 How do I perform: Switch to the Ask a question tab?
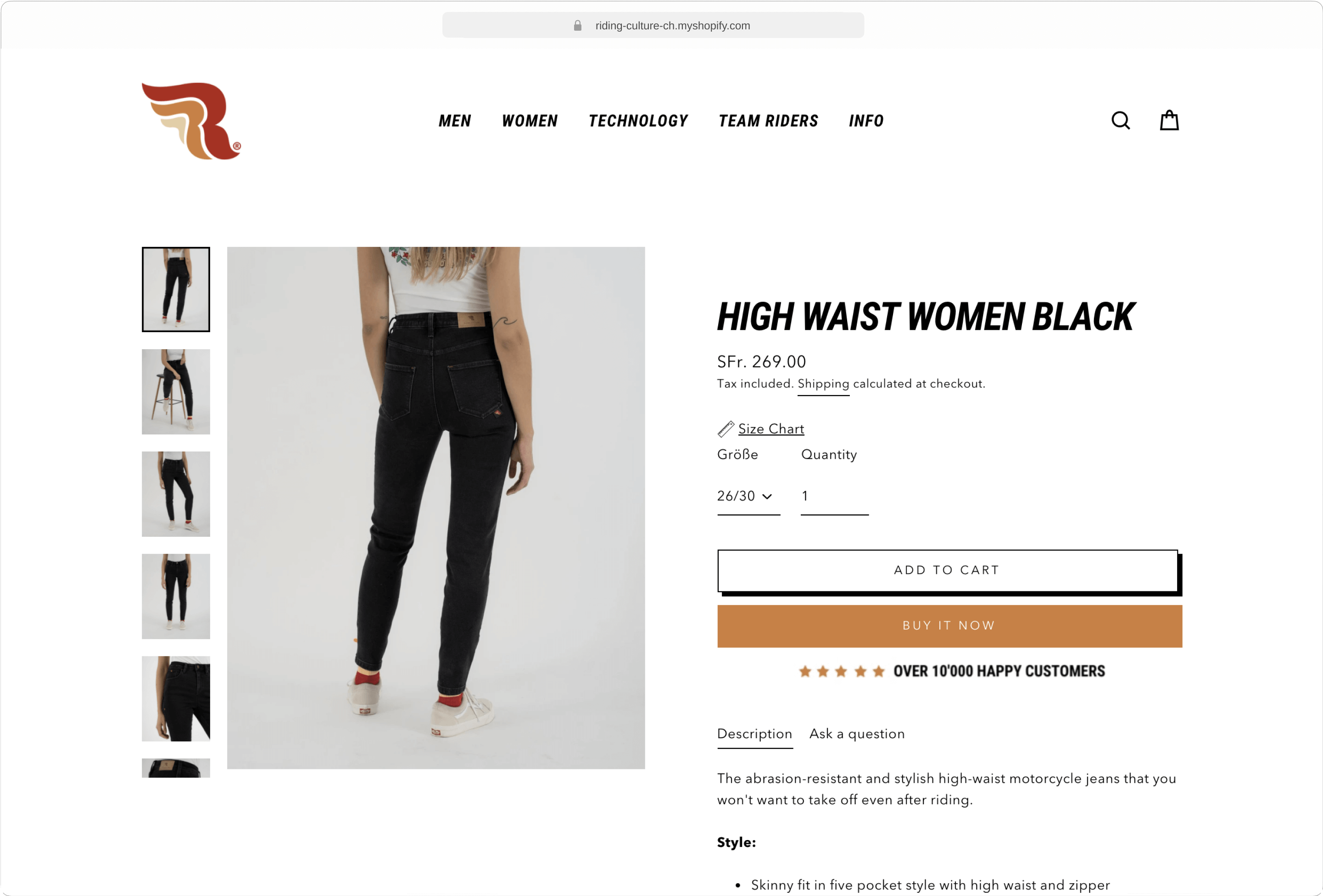pyautogui.click(x=857, y=734)
